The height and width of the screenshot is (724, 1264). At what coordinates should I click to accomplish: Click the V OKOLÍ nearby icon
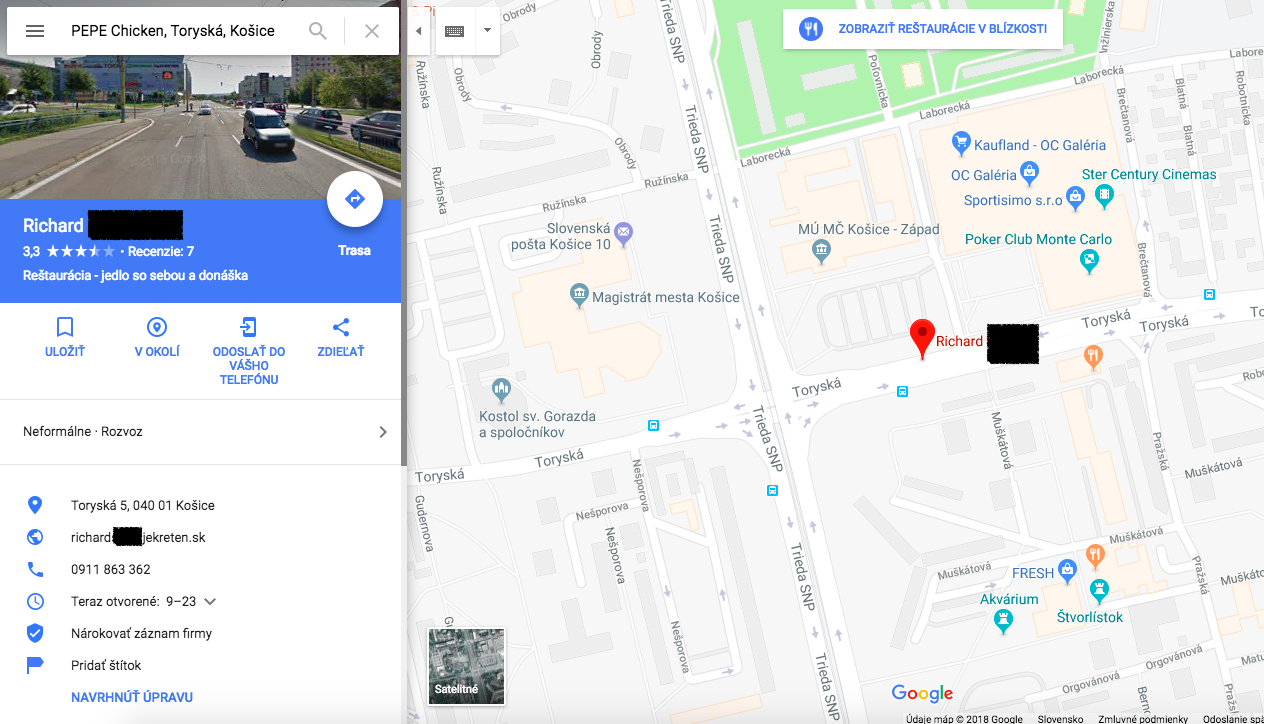[157, 338]
